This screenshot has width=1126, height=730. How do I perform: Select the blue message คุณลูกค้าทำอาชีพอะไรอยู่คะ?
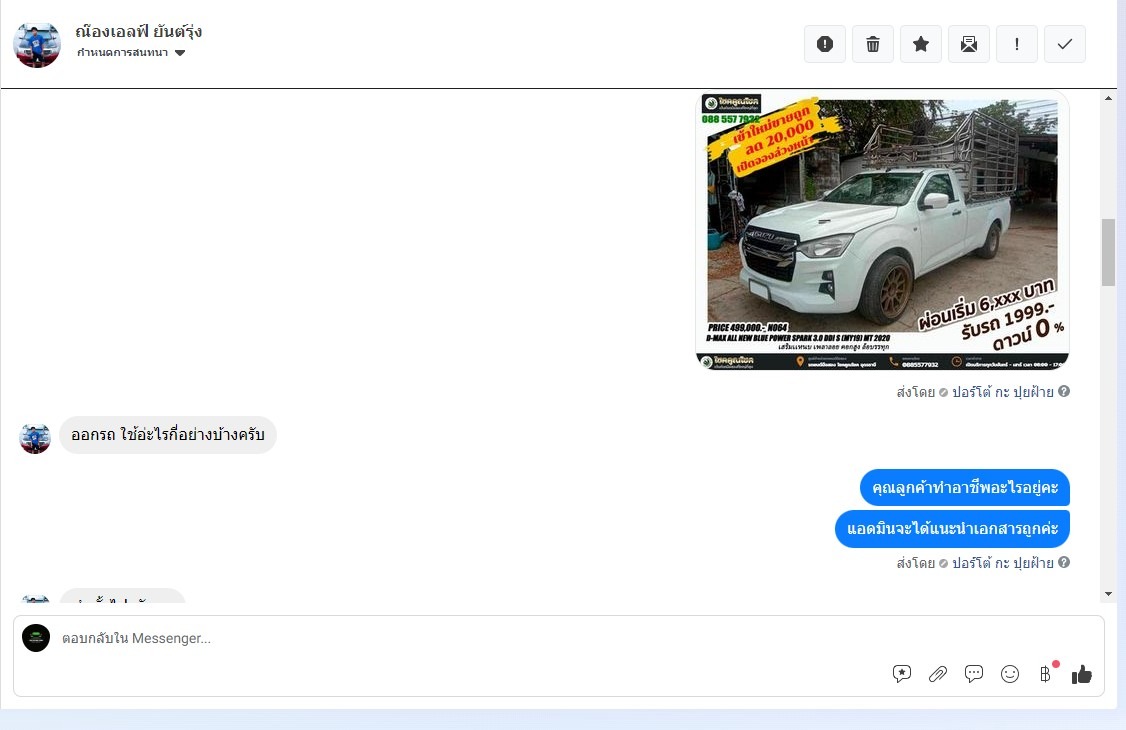click(964, 488)
